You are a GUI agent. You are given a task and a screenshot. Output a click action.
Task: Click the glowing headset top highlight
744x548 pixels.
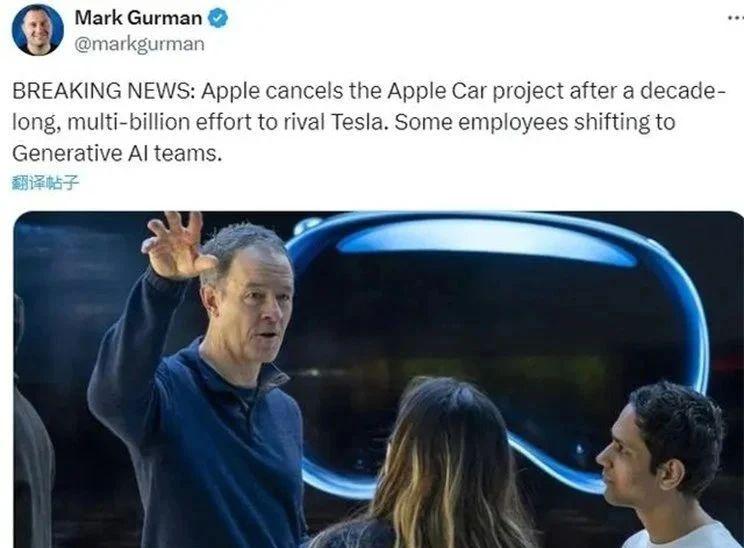pyautogui.click(x=484, y=242)
